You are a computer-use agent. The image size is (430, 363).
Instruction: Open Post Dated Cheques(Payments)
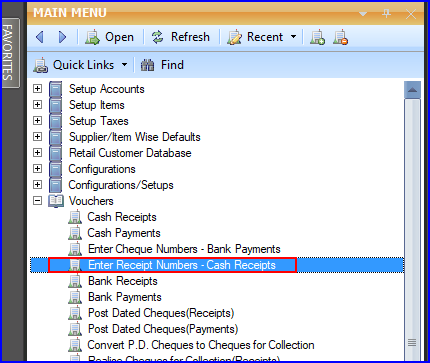(163, 329)
